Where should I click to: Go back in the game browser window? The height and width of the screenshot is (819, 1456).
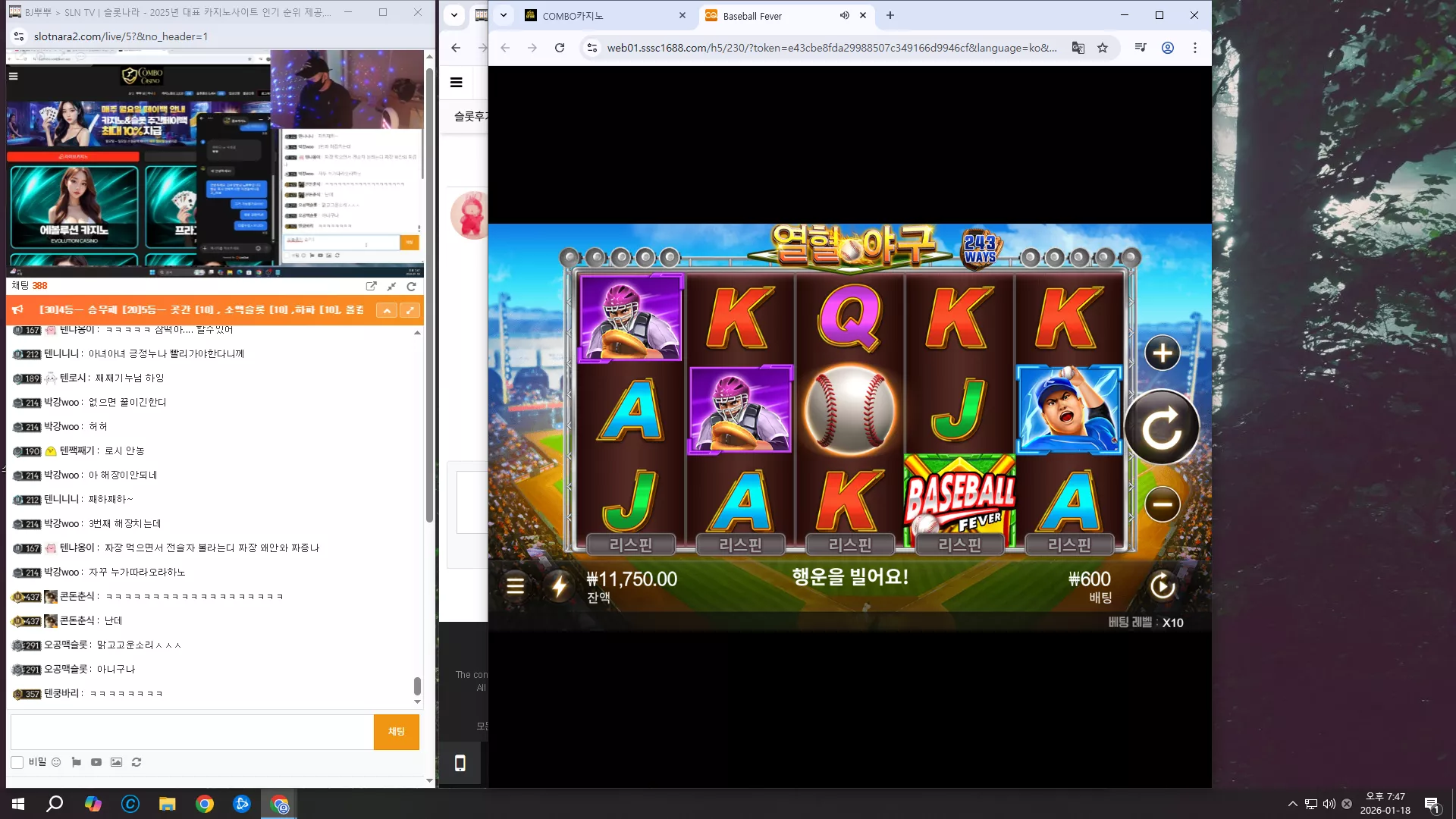(505, 48)
